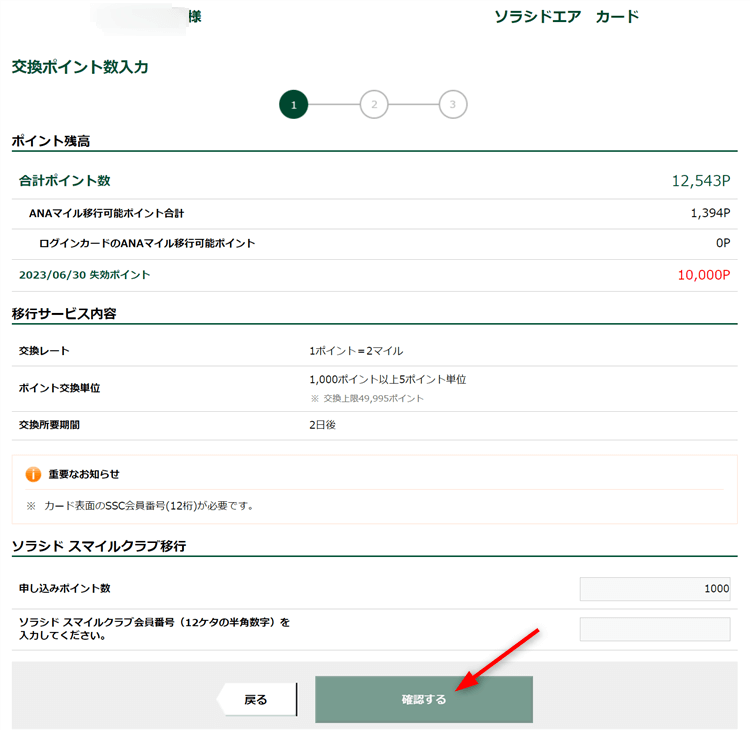Click the step 3 circle indicator
Image resolution: width=750 pixels, height=730 pixels.
(453, 104)
